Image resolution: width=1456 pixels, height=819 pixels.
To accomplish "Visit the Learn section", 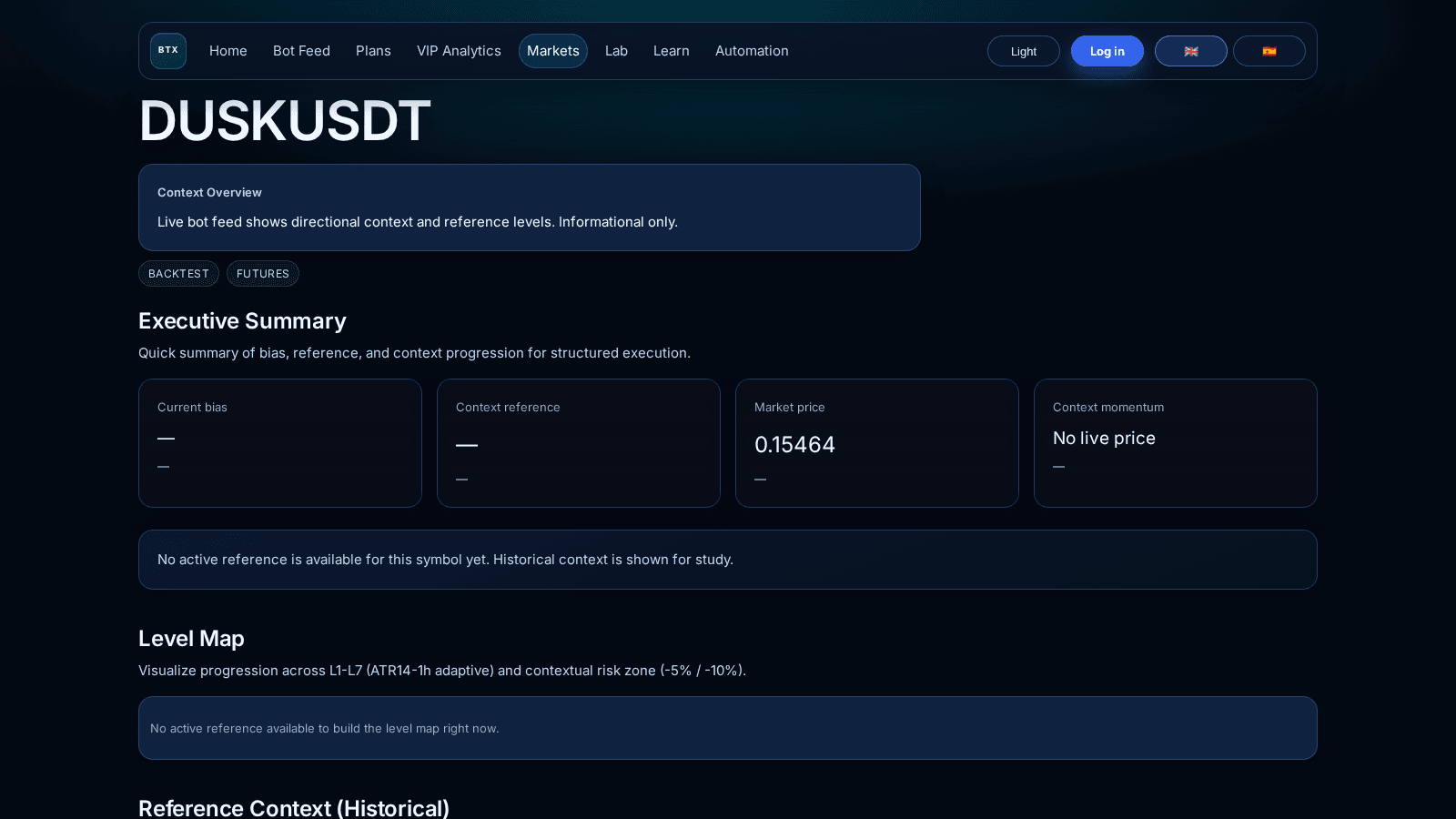I will 671,51.
